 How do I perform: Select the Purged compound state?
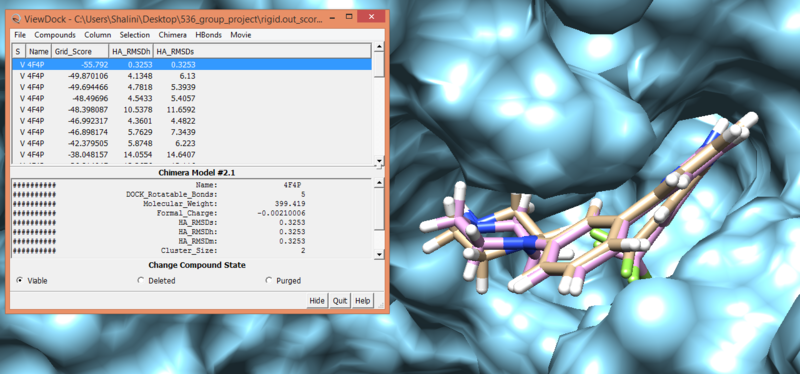[269, 281]
